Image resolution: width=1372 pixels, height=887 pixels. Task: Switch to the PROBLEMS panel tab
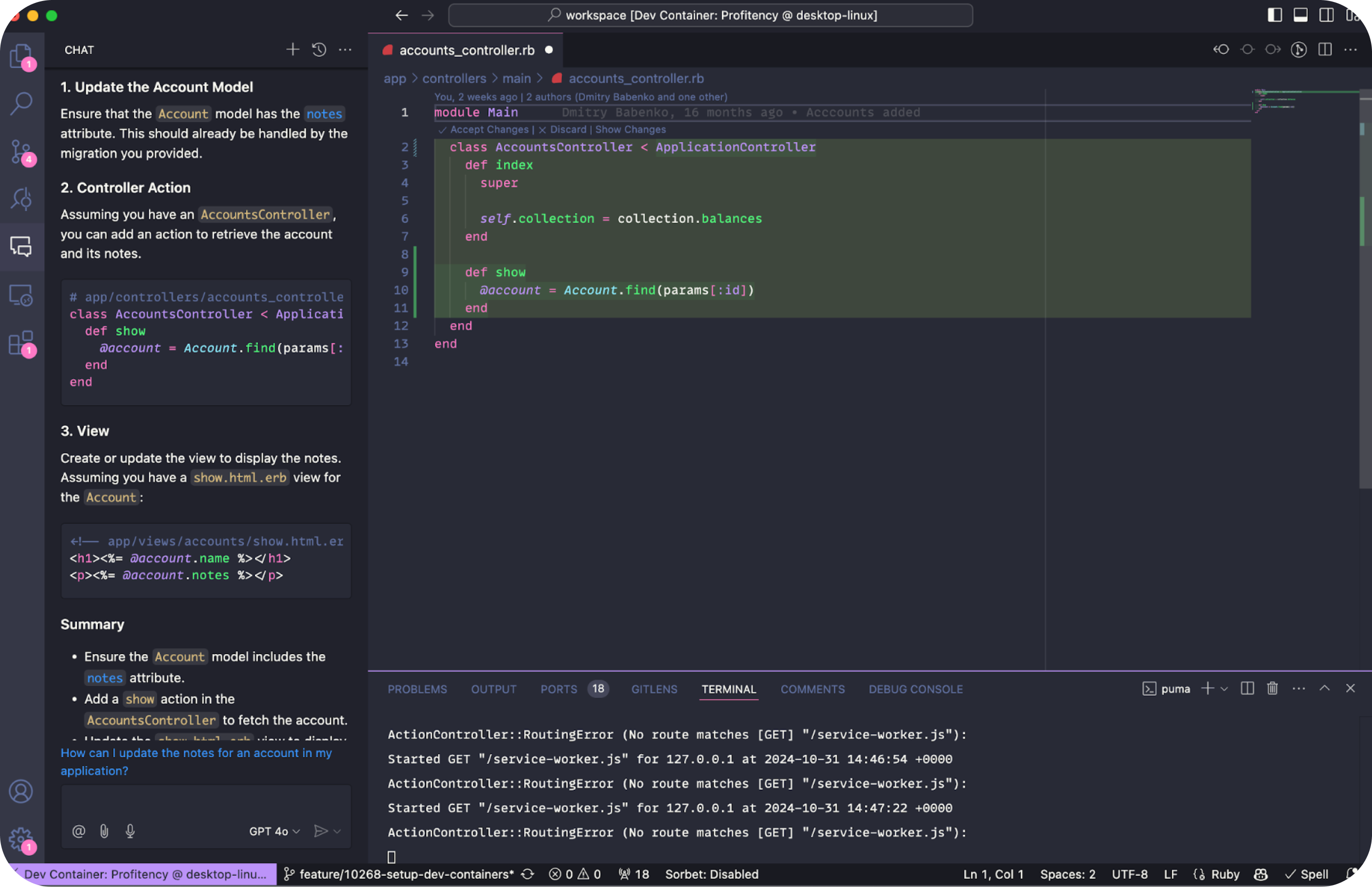click(x=417, y=689)
